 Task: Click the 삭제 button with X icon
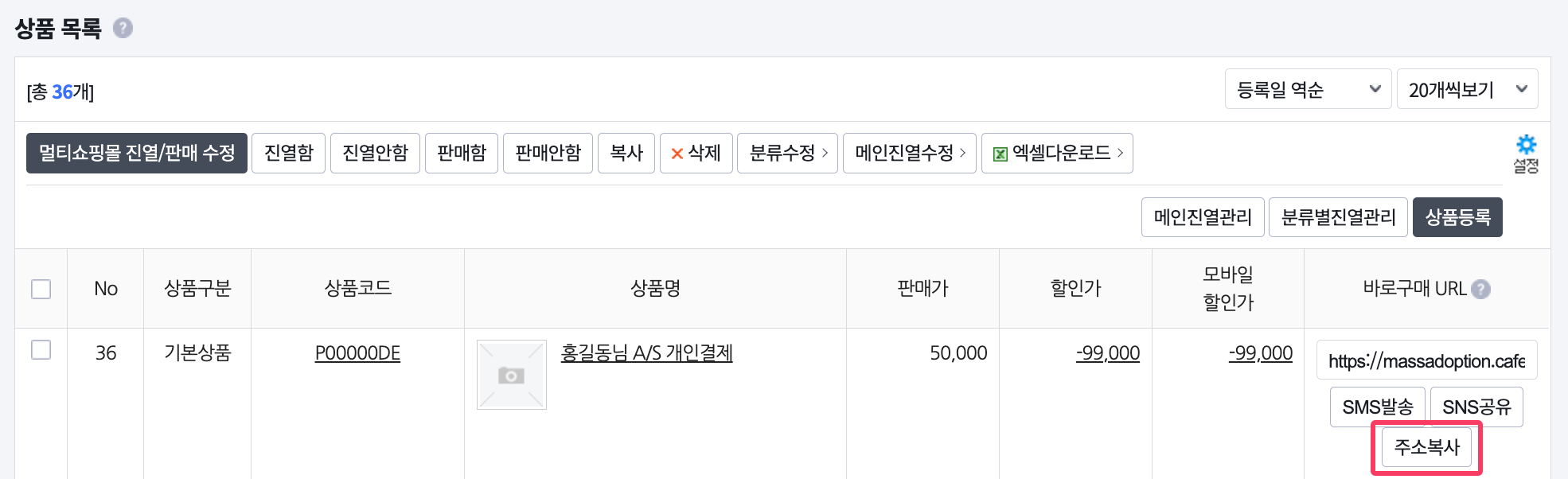click(696, 153)
